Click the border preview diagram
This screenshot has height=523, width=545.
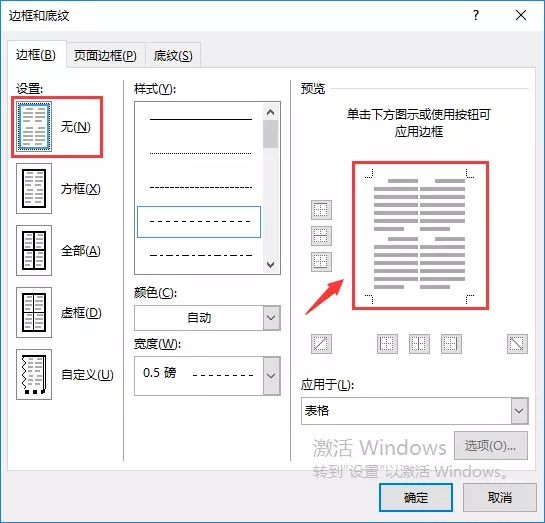point(420,235)
